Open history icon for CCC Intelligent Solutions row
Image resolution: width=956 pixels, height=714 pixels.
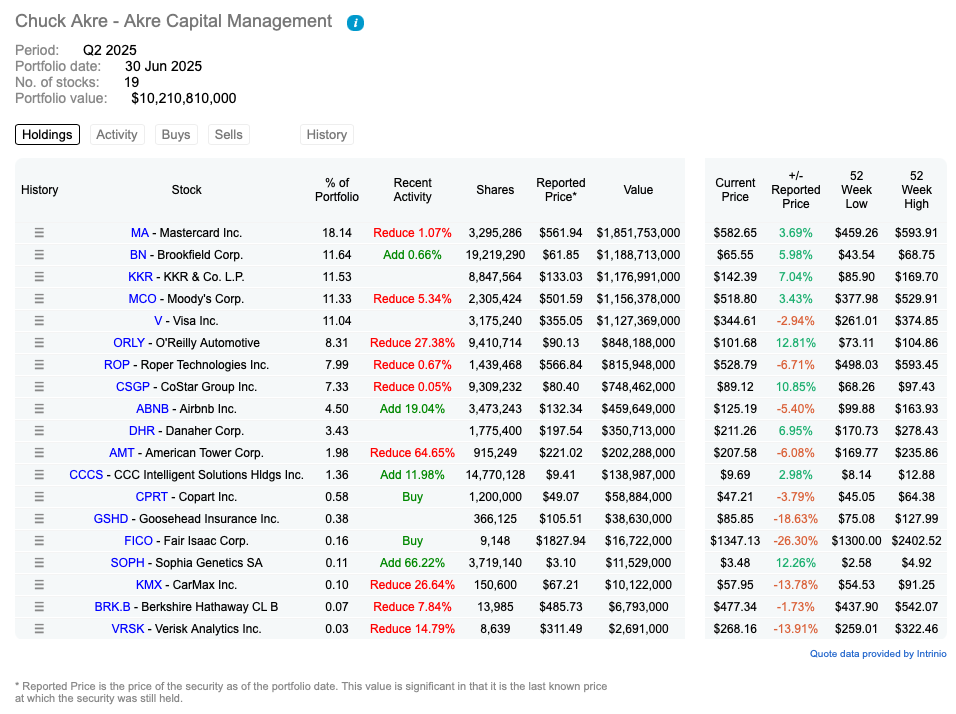coord(39,474)
